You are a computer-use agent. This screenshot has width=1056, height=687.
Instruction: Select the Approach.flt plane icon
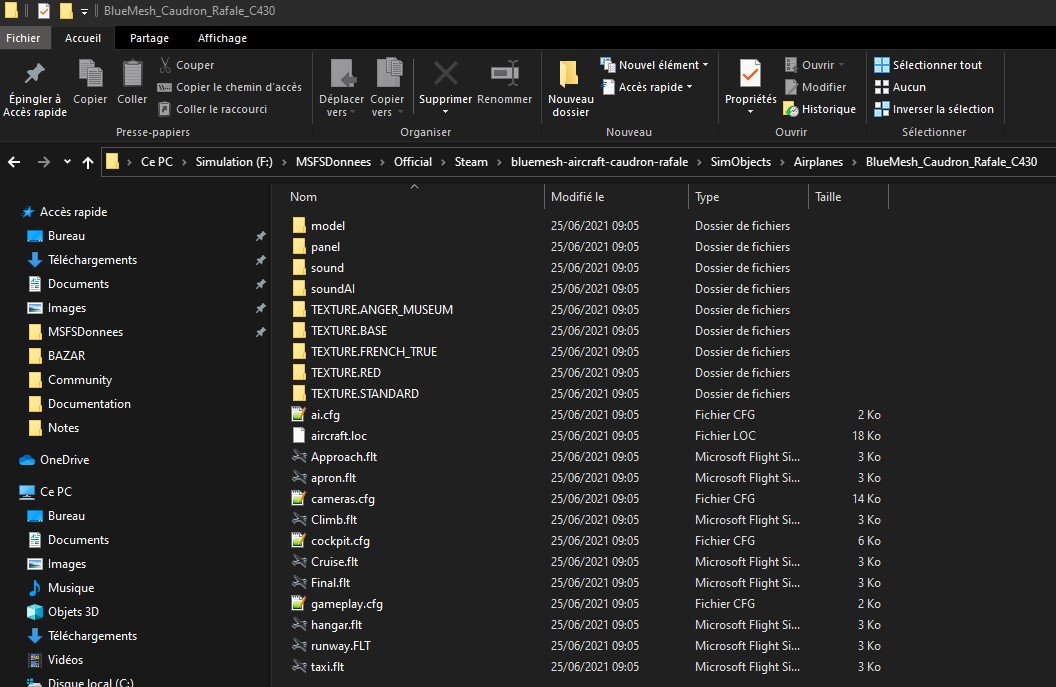click(x=299, y=456)
